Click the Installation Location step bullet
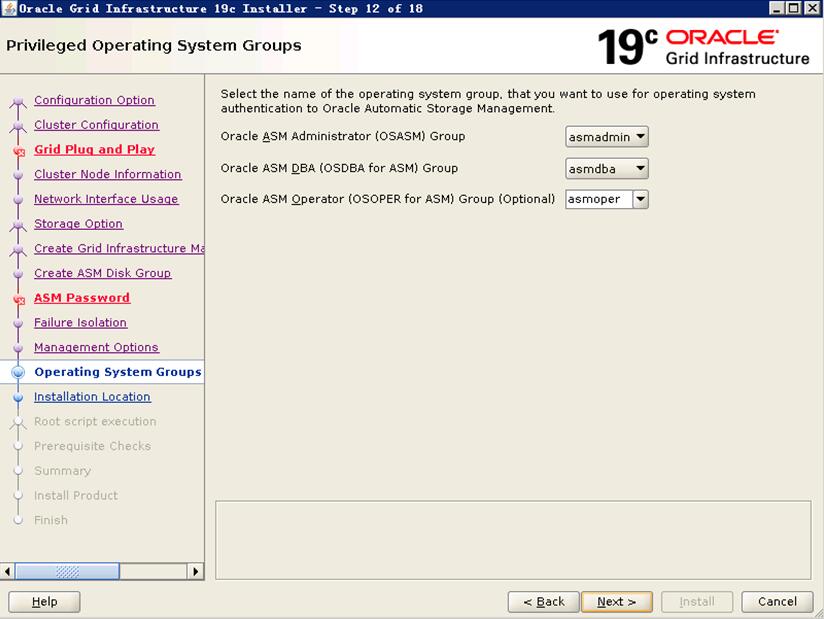The image size is (824, 619). 18,397
